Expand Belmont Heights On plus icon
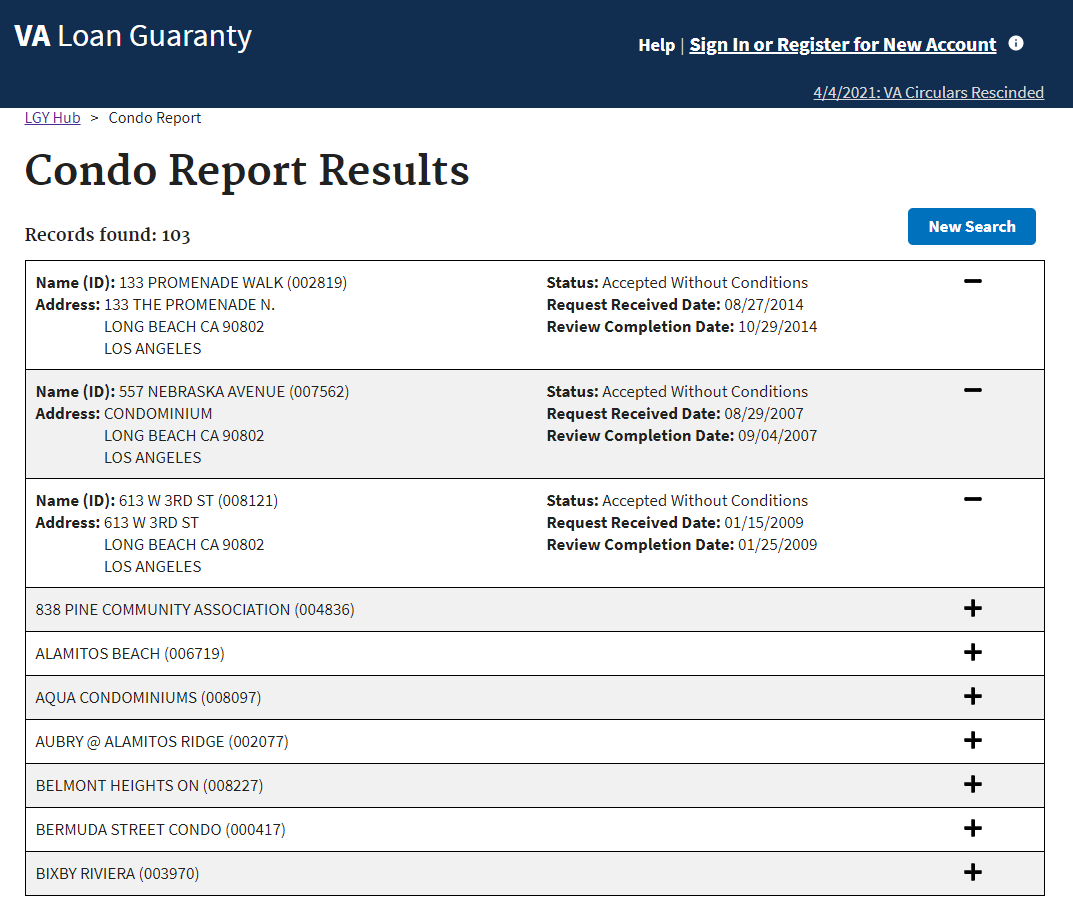Image resolution: width=1073 pixels, height=911 pixels. (972, 785)
